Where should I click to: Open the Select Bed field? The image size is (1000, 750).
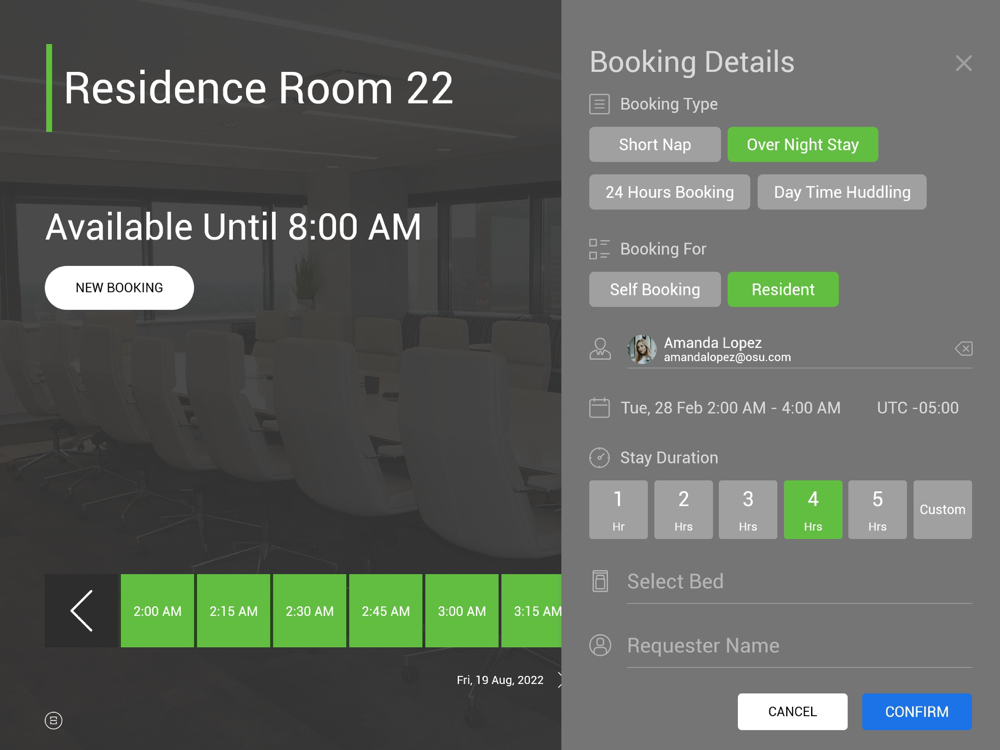pos(799,582)
